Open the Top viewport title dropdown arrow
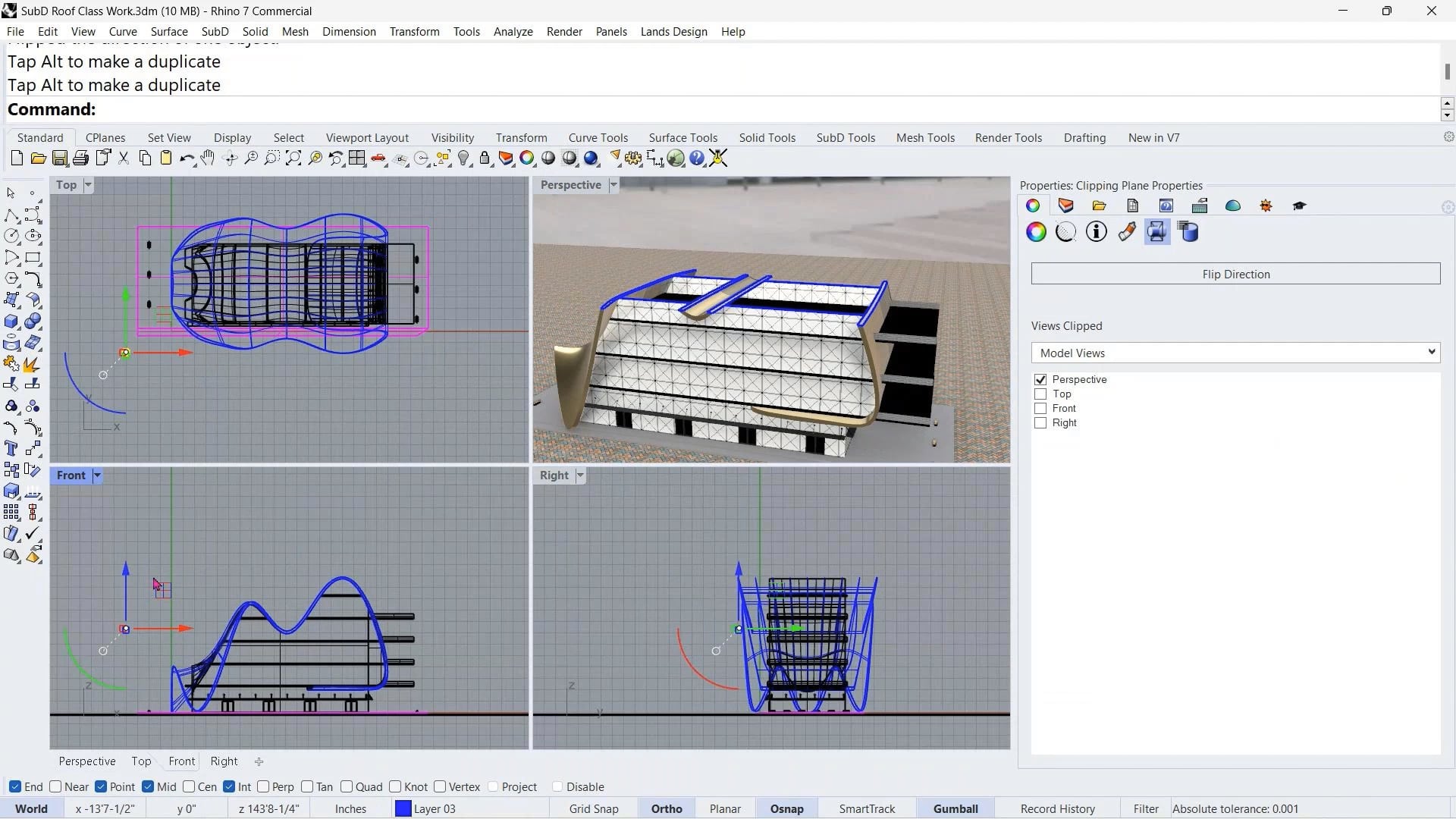 (x=88, y=185)
